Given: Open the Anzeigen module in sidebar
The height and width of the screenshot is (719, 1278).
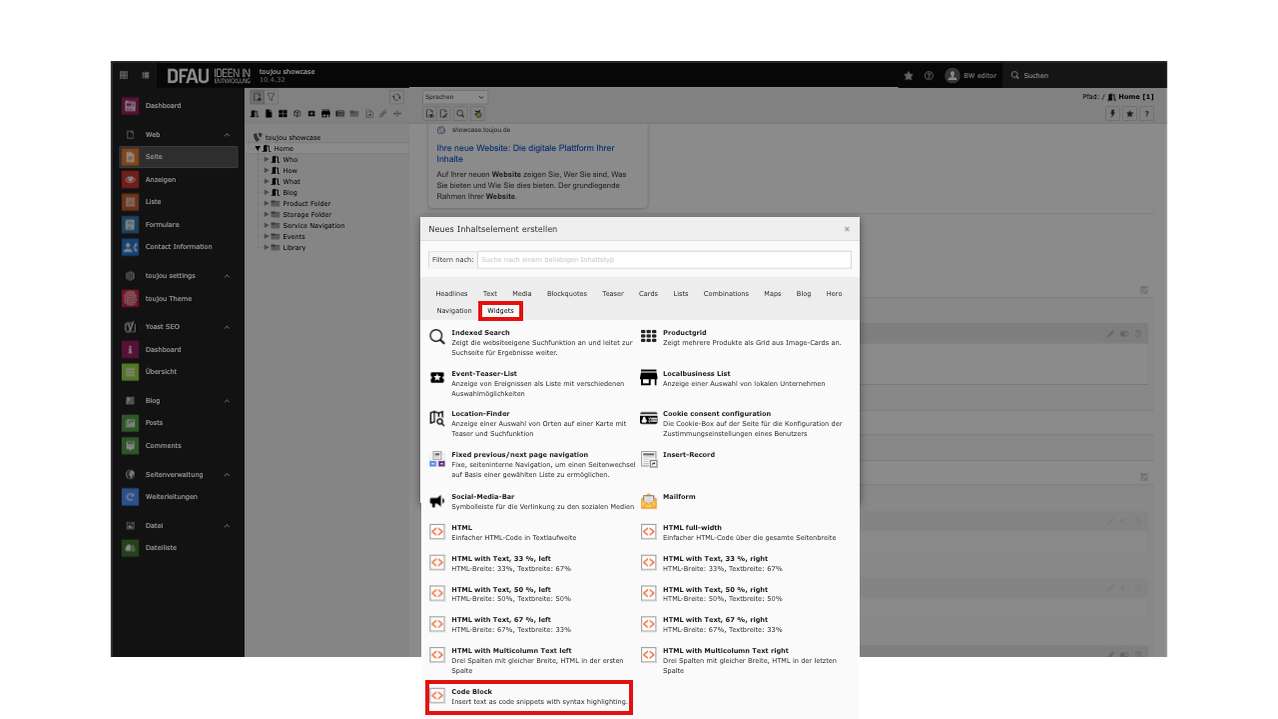Looking at the screenshot, I should [x=160, y=180].
